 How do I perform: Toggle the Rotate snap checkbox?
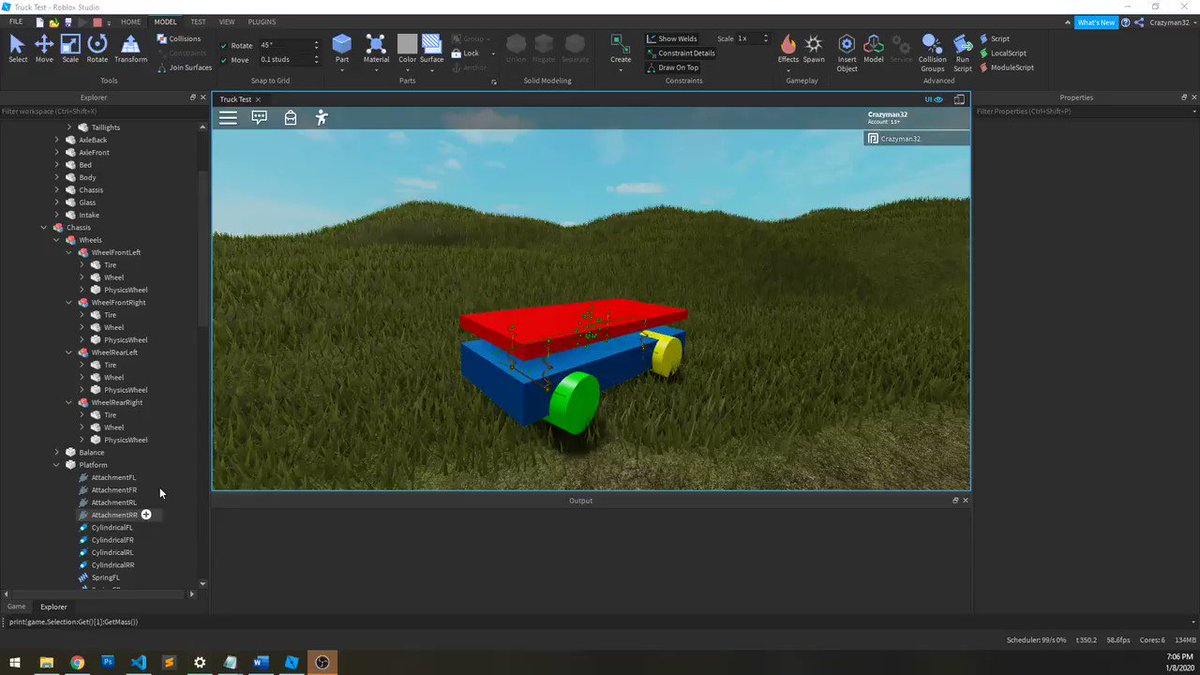click(223, 45)
